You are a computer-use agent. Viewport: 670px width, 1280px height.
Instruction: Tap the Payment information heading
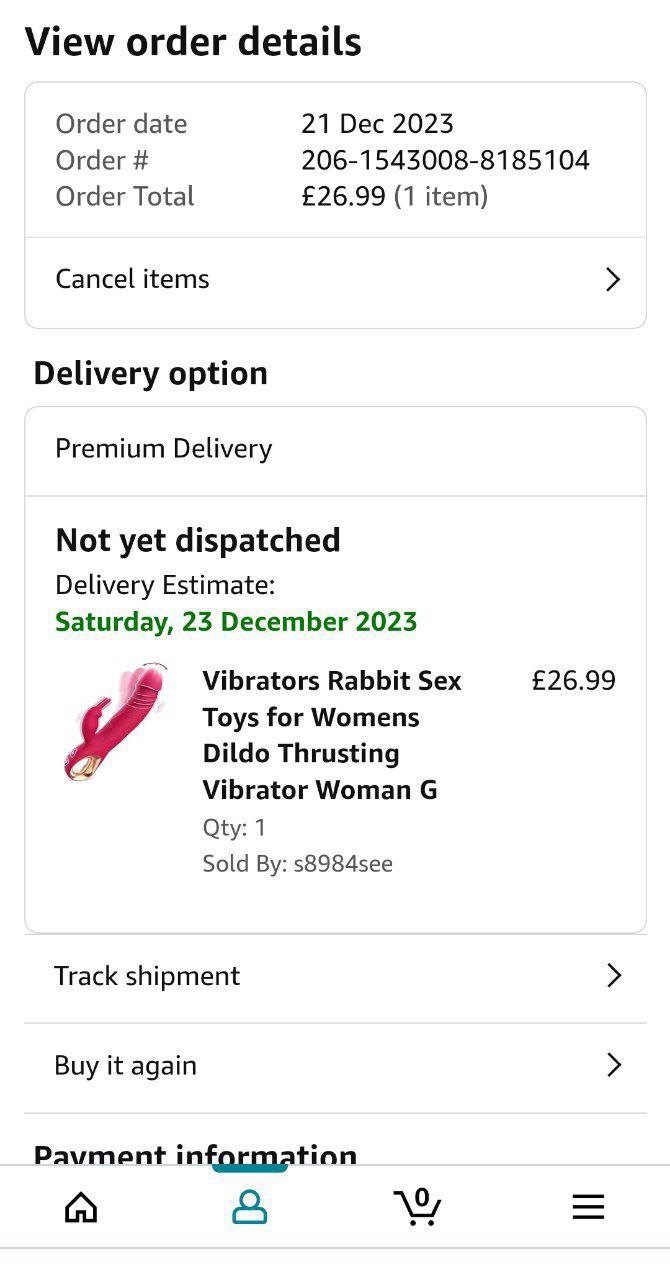tap(195, 1155)
